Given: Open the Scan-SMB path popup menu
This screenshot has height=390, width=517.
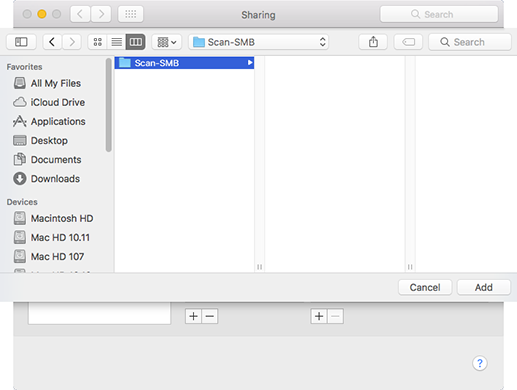Looking at the screenshot, I should point(259,42).
